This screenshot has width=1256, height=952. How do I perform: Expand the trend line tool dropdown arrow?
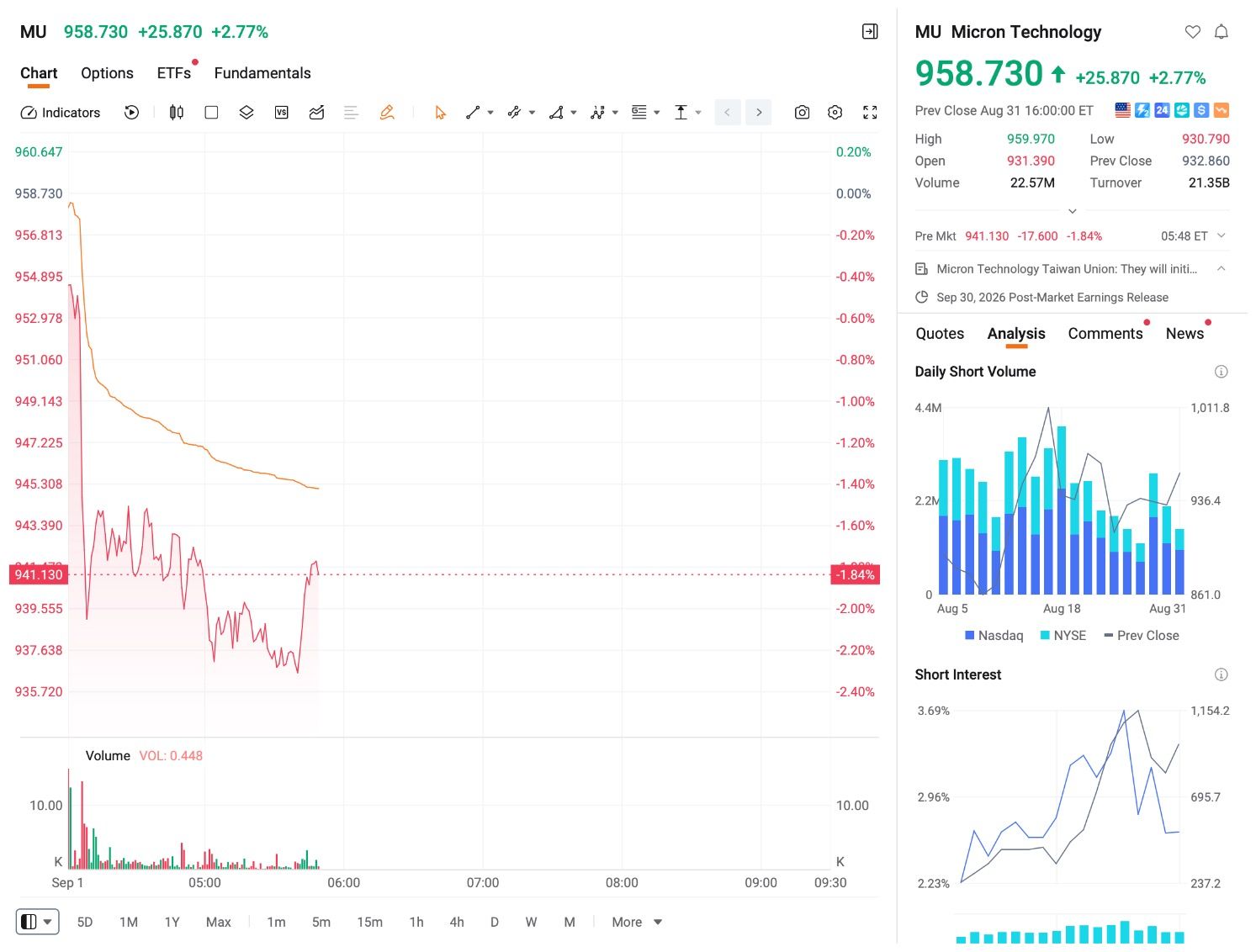(x=490, y=113)
